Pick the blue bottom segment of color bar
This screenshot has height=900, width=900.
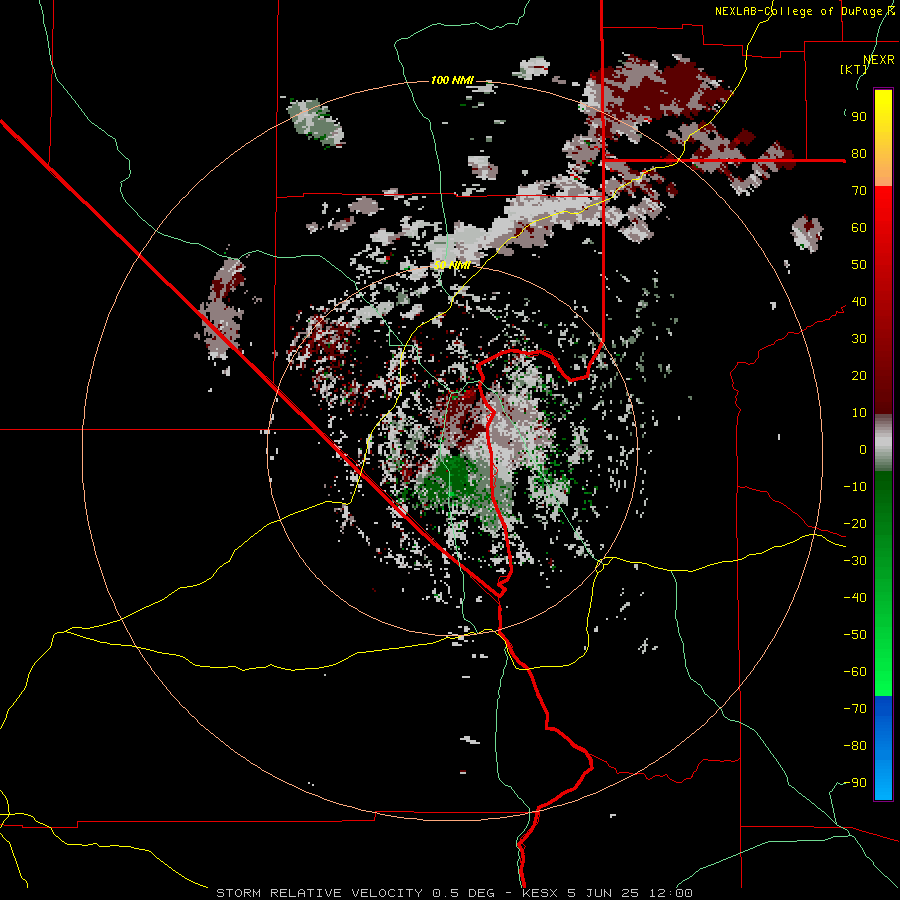click(883, 748)
